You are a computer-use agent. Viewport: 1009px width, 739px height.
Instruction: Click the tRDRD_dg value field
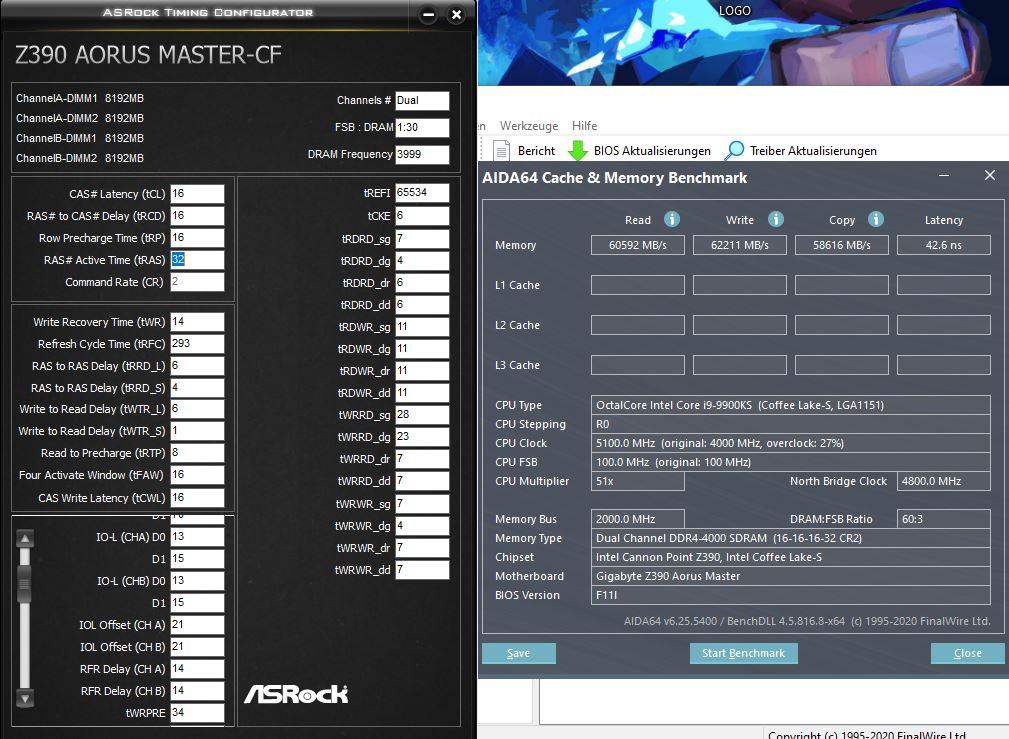[x=422, y=261]
